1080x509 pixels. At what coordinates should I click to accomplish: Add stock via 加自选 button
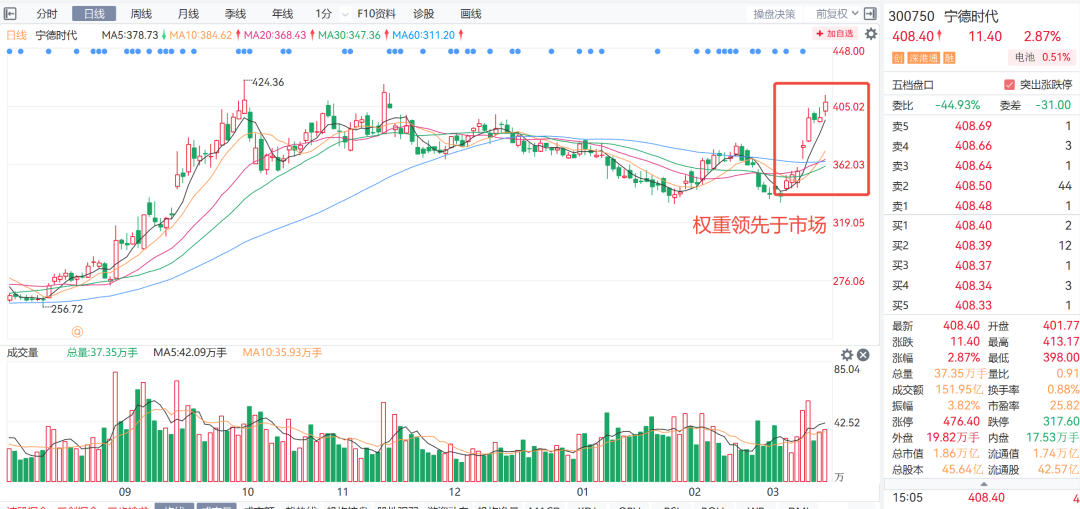(x=835, y=34)
